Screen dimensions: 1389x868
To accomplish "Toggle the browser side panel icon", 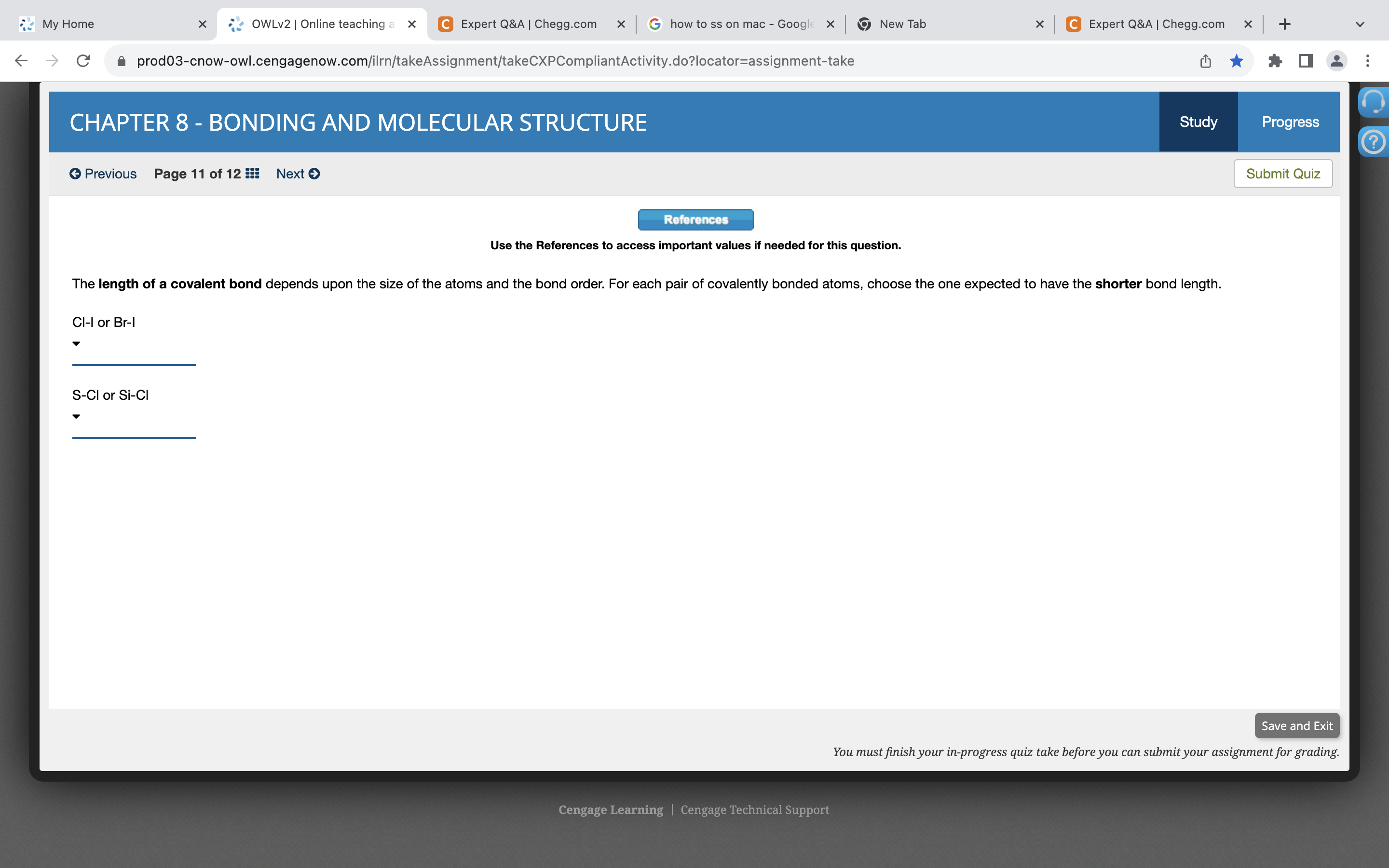I will (x=1306, y=61).
